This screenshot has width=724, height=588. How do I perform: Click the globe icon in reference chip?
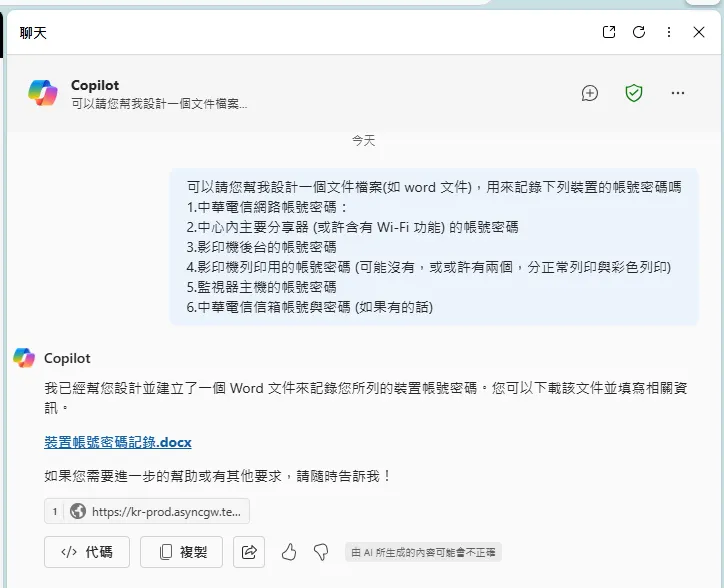[78, 511]
